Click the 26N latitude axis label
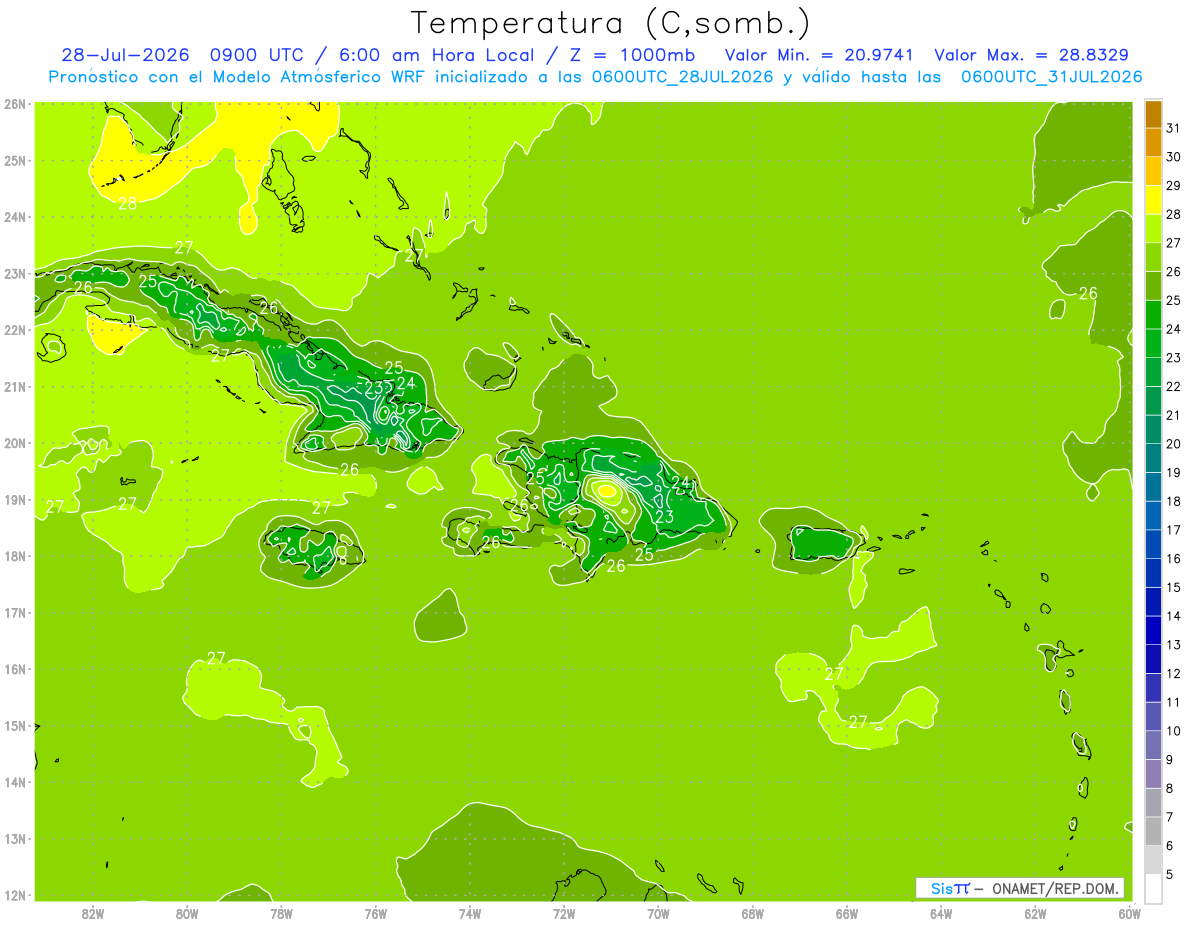Viewport: 1200px width, 927px height. tap(14, 104)
